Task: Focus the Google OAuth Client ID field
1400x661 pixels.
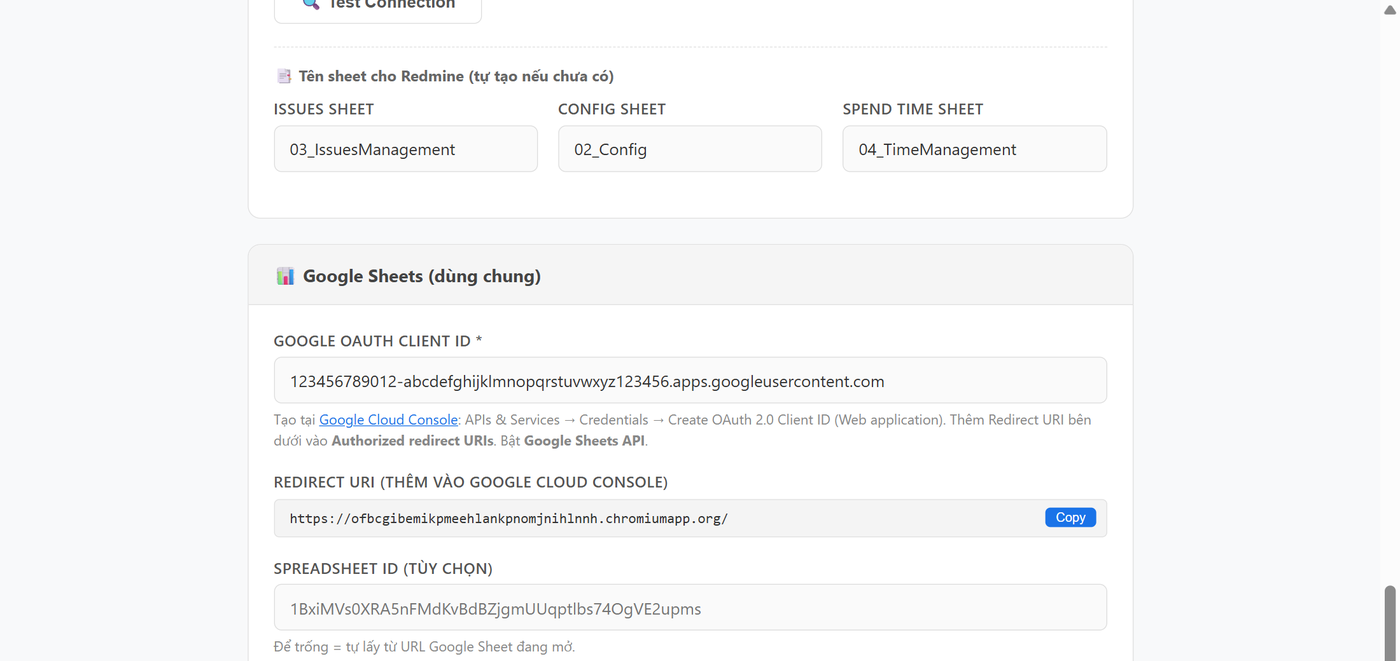Action: [x=690, y=381]
